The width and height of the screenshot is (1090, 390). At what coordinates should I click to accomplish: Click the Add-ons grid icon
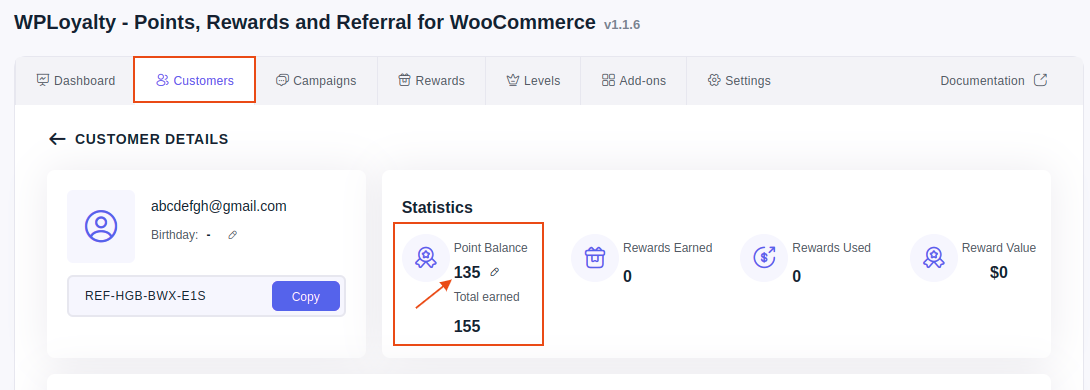[x=608, y=80]
